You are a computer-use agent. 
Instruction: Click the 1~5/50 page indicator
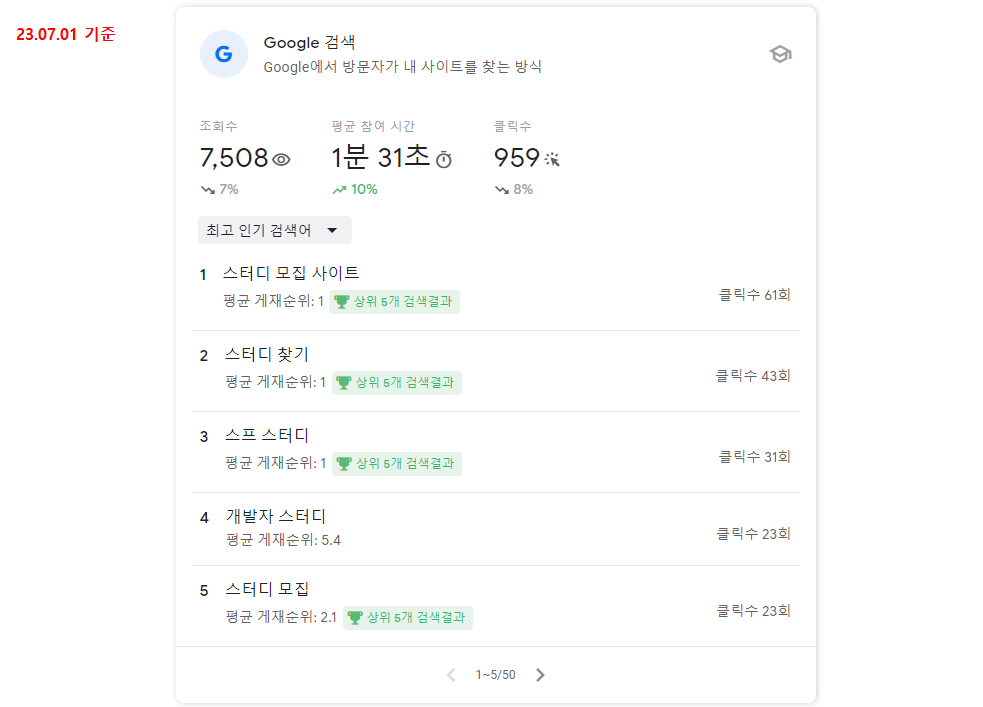[495, 674]
